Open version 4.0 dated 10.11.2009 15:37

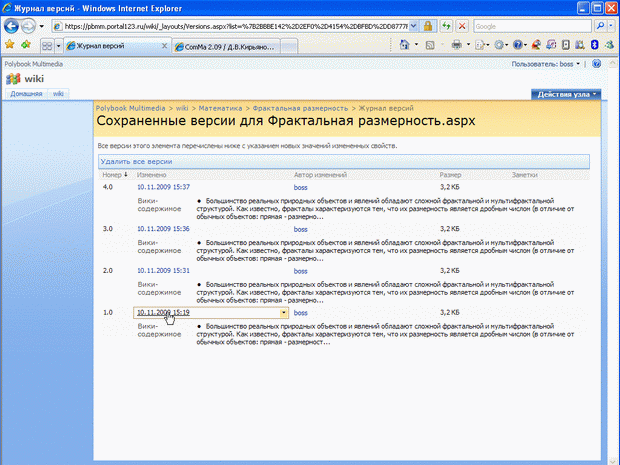[163, 187]
